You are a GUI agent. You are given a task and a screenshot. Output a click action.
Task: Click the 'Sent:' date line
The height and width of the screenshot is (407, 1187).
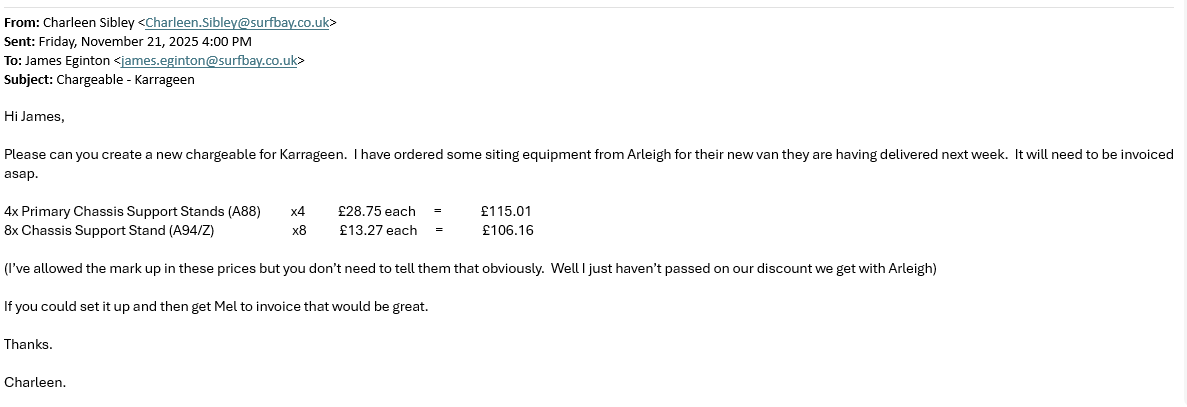[128, 41]
